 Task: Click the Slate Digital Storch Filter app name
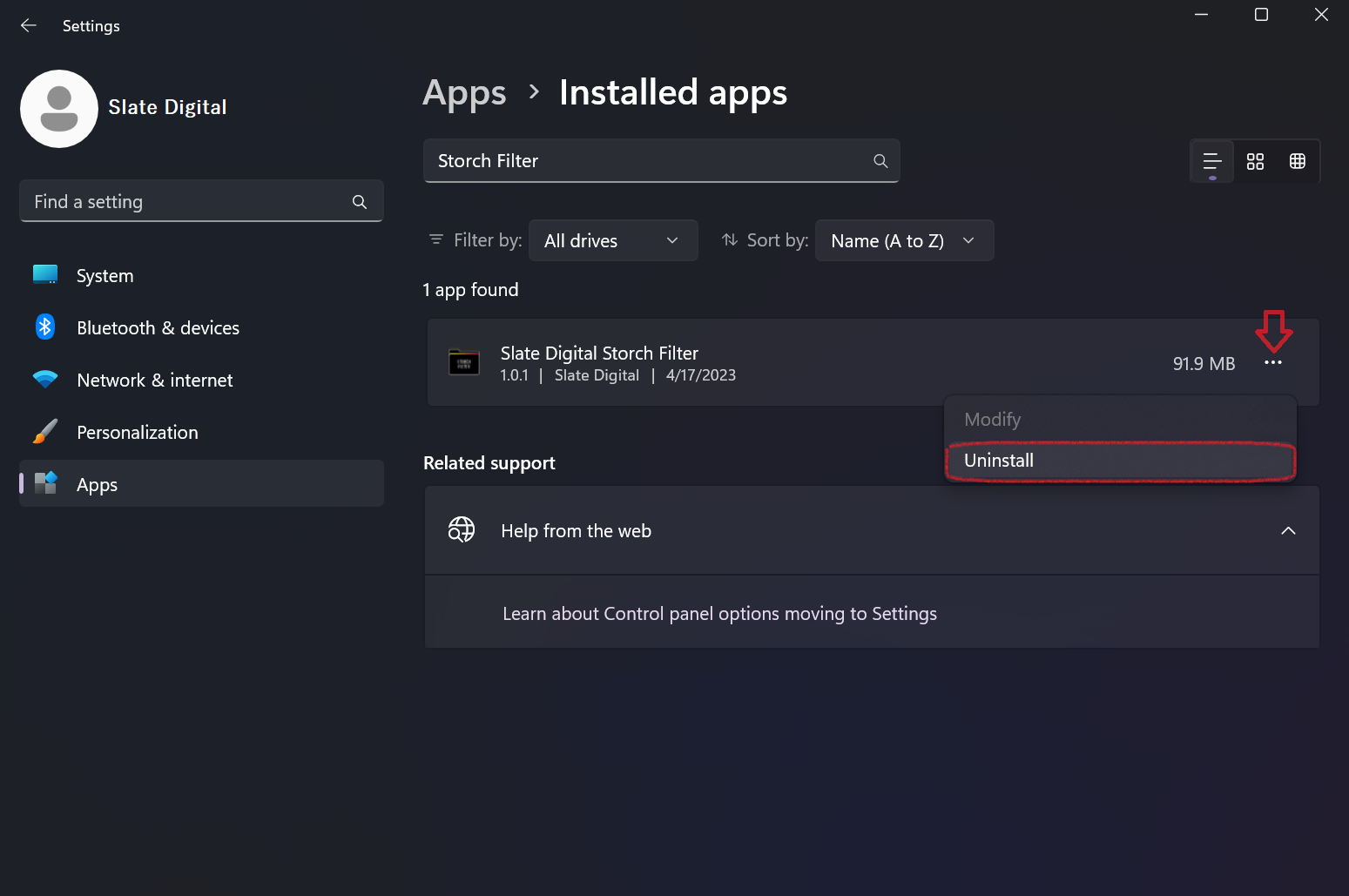(x=599, y=353)
